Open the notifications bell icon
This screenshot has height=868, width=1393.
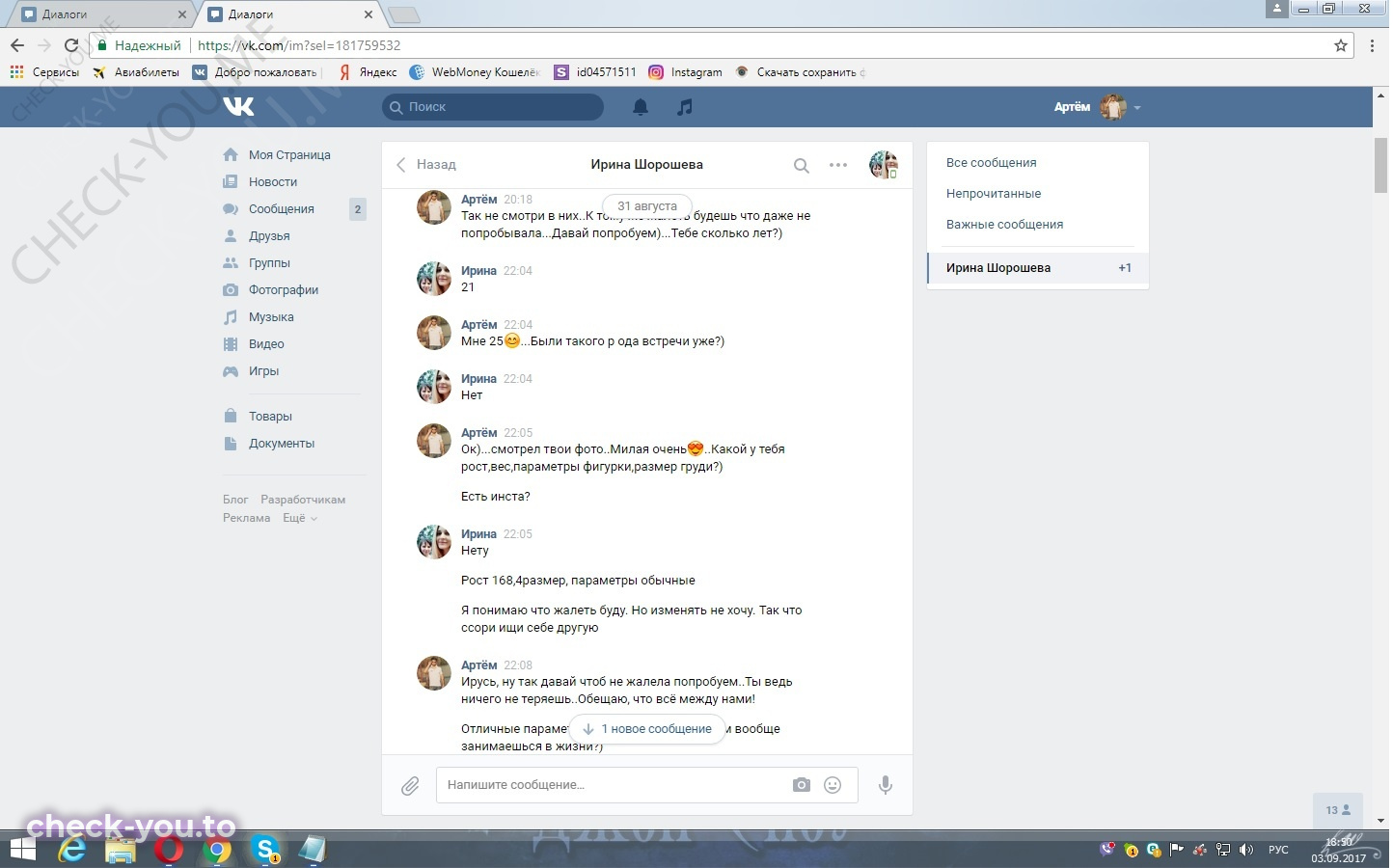point(641,107)
